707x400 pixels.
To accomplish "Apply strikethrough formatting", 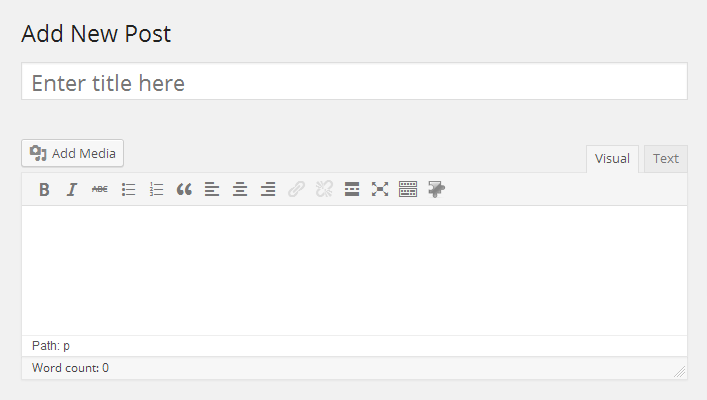I will [100, 189].
